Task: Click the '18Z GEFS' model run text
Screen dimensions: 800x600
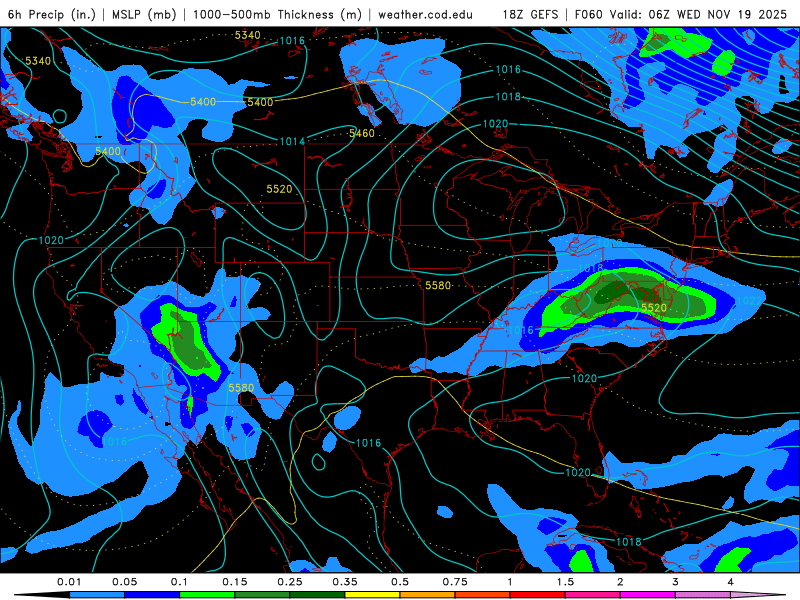Action: [530, 14]
